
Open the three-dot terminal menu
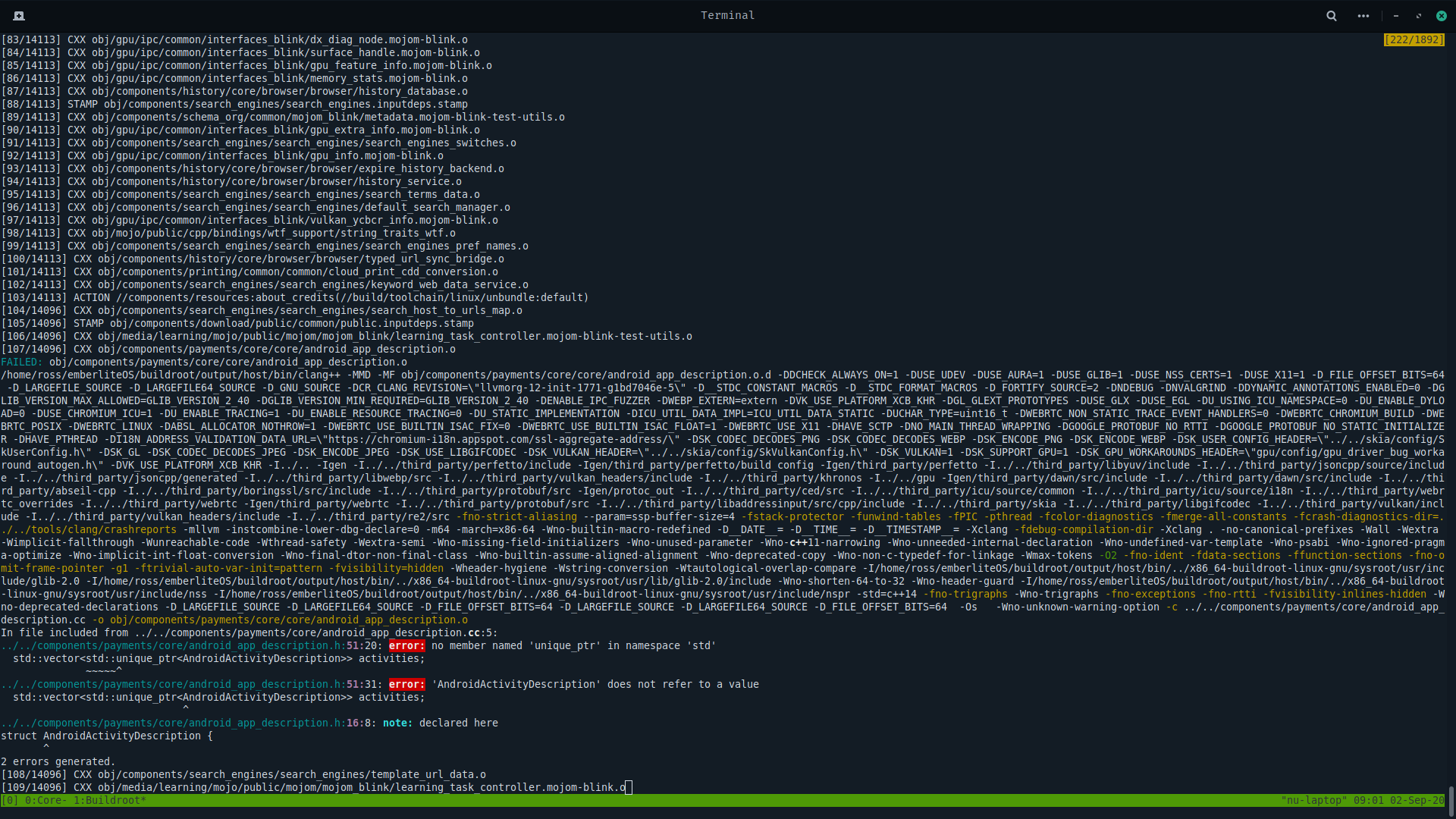(1363, 15)
